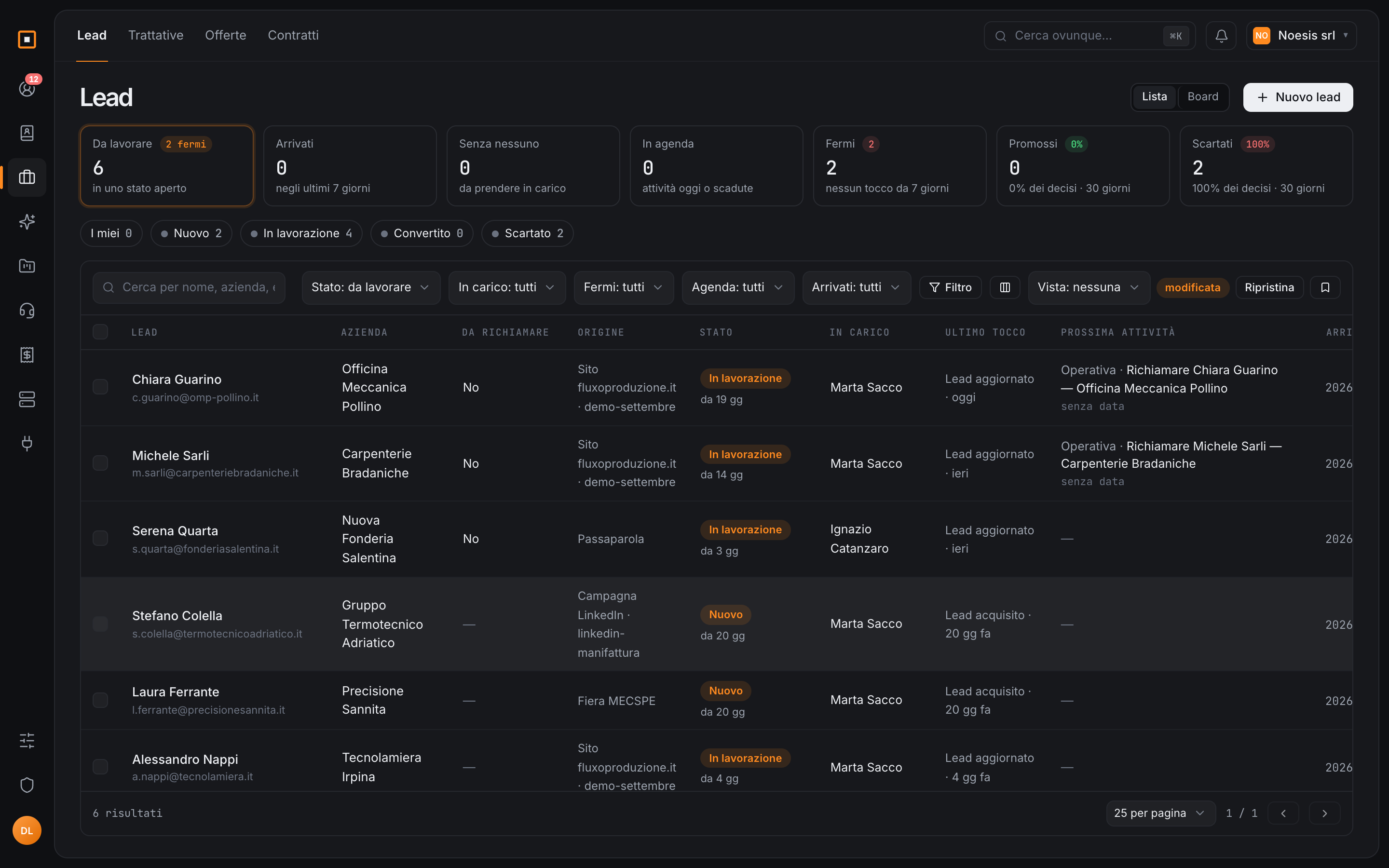Open the server stack sidebar icon
The image size is (1389, 868).
pos(27,399)
